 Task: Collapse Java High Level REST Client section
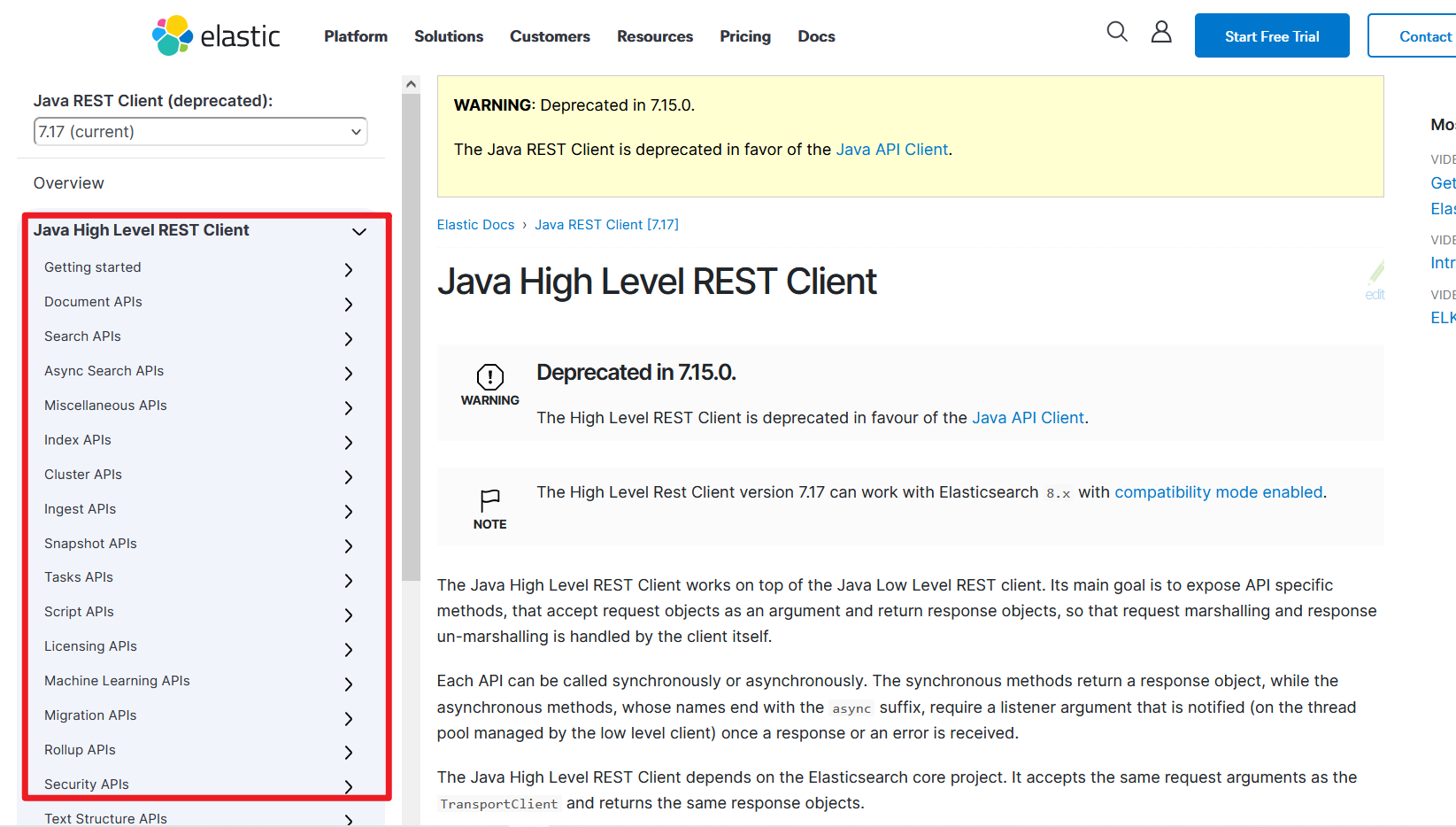(x=359, y=232)
